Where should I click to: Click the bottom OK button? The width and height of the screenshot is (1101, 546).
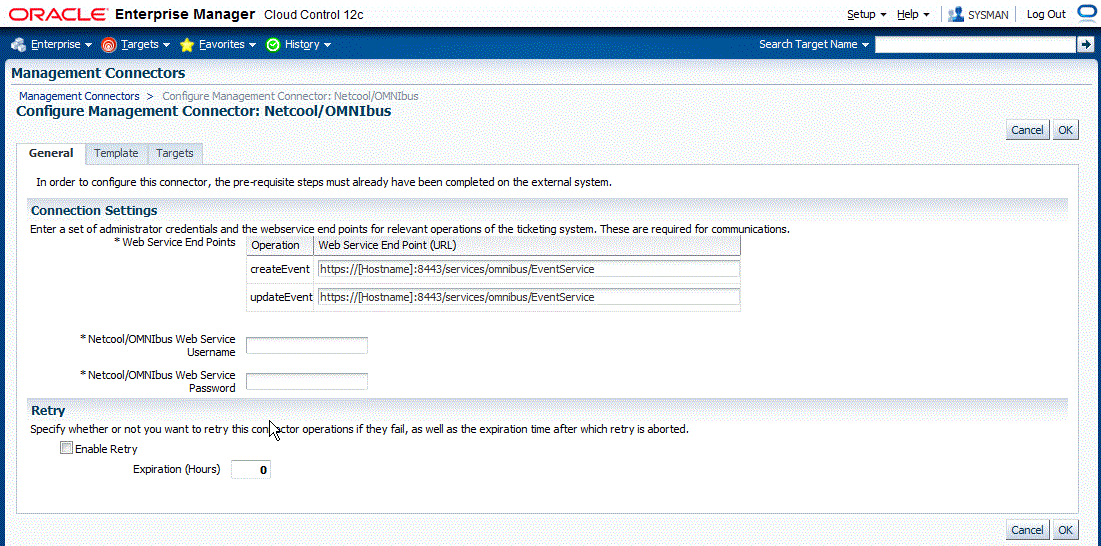coord(1066,530)
